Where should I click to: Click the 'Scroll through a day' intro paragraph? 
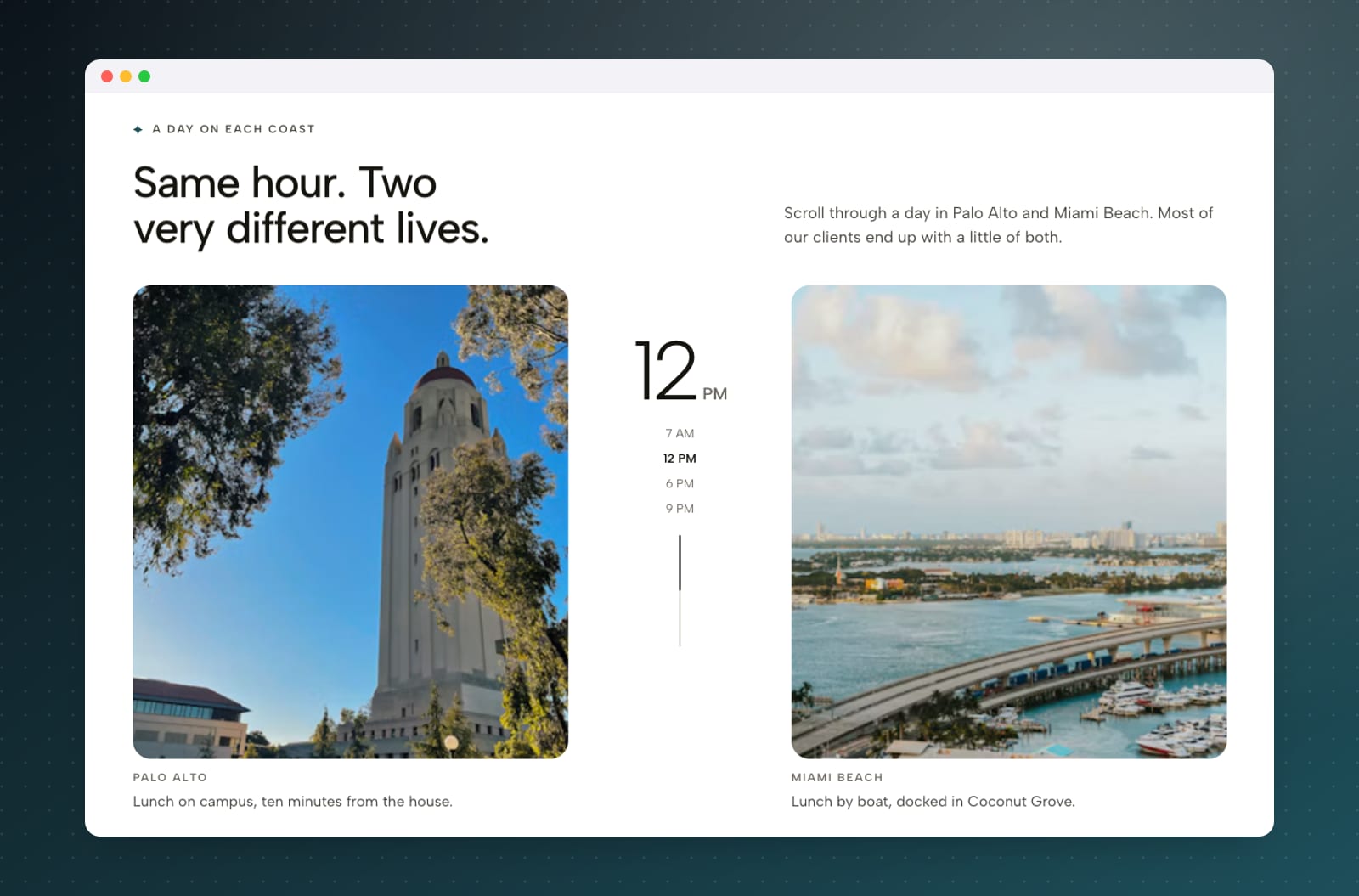click(x=998, y=225)
